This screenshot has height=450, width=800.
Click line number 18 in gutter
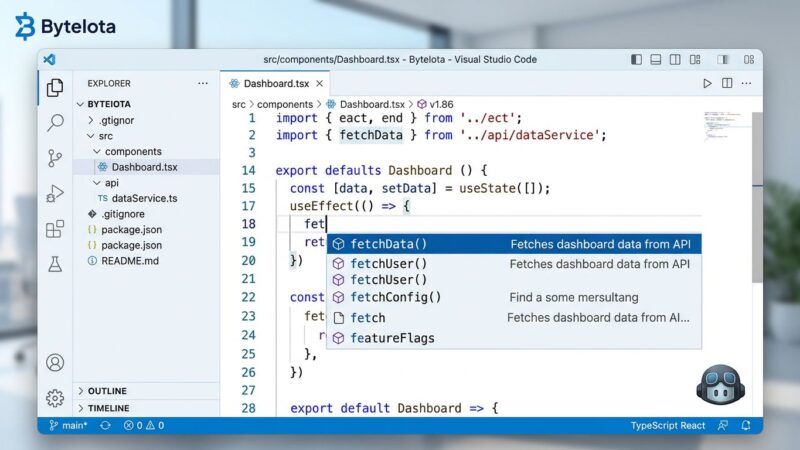point(248,223)
